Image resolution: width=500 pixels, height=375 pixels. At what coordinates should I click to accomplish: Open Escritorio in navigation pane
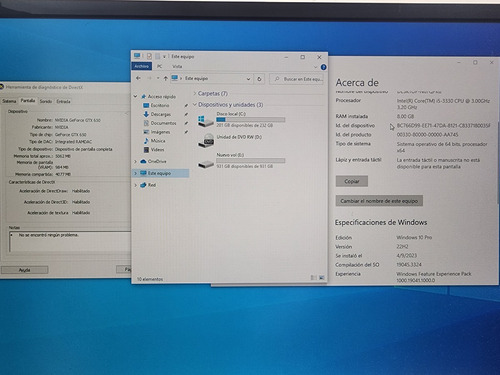(x=160, y=105)
